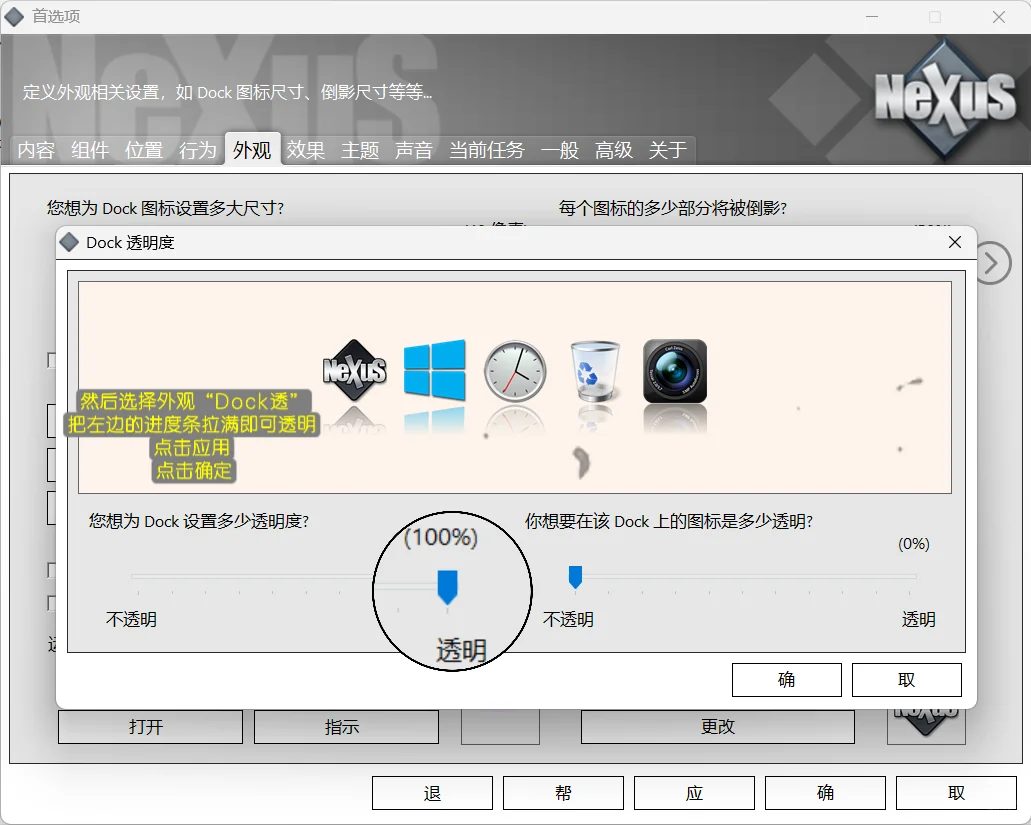Click the NeXuS logo in the top-right banner
This screenshot has width=1031, height=825.
944,92
